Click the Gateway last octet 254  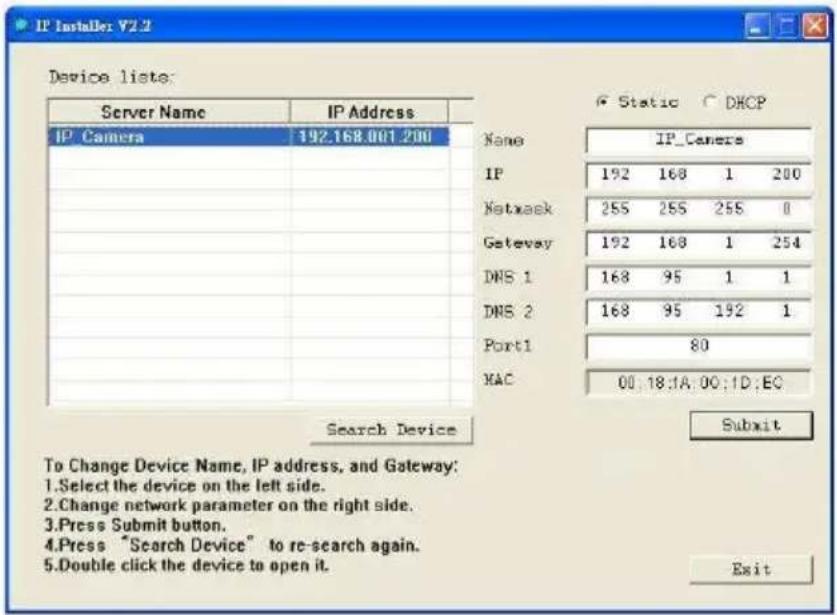(x=786, y=243)
